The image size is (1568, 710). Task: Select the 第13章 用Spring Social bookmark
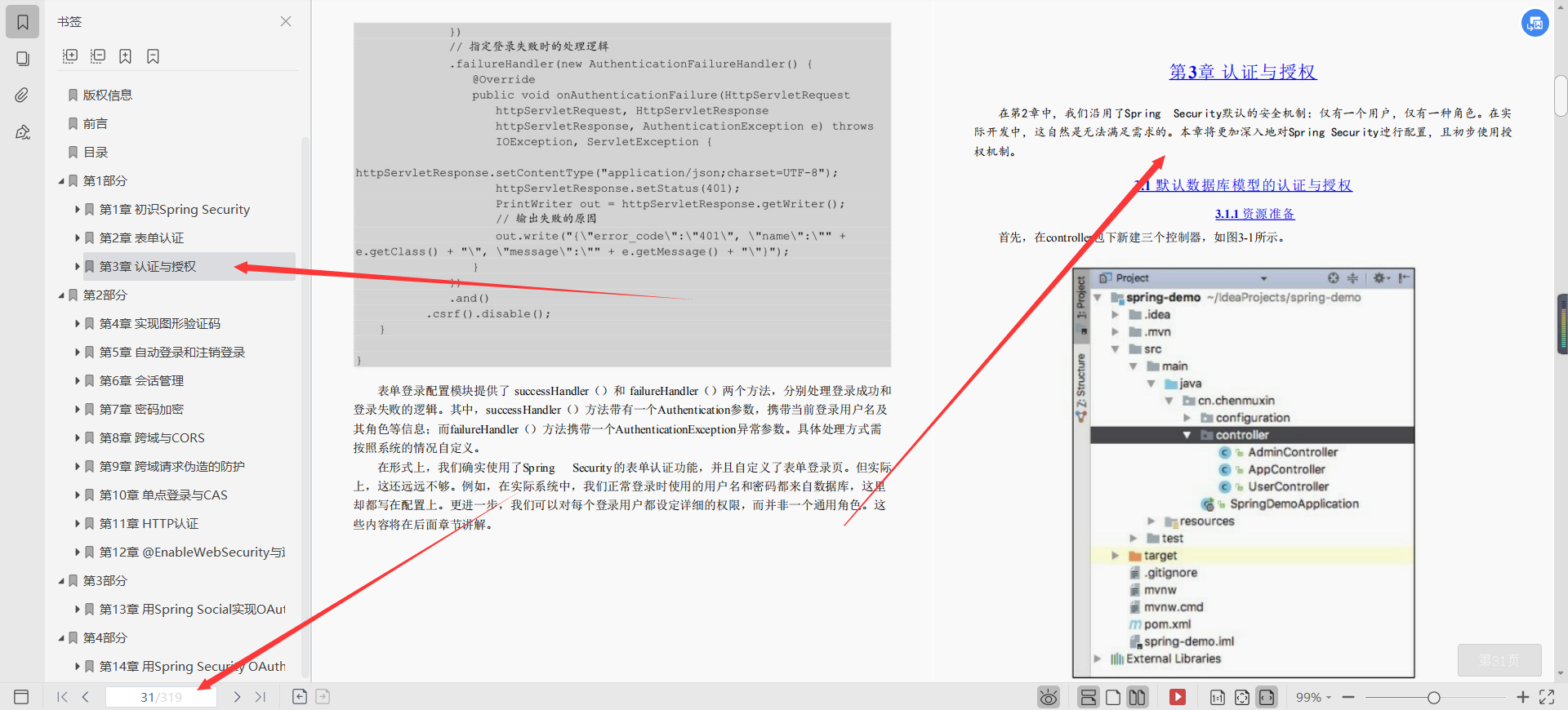tap(192, 609)
